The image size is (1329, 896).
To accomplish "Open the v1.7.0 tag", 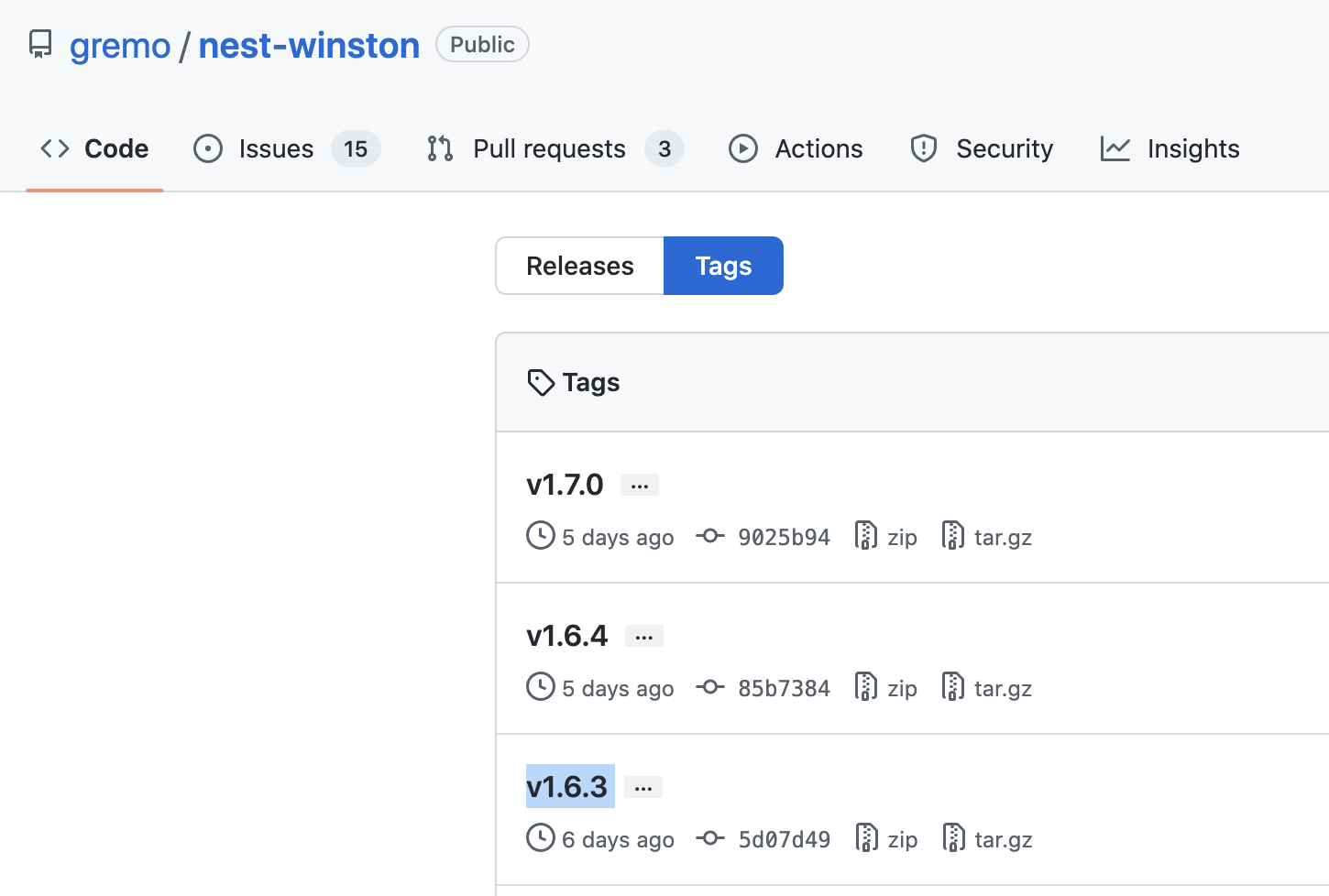I will click(565, 484).
